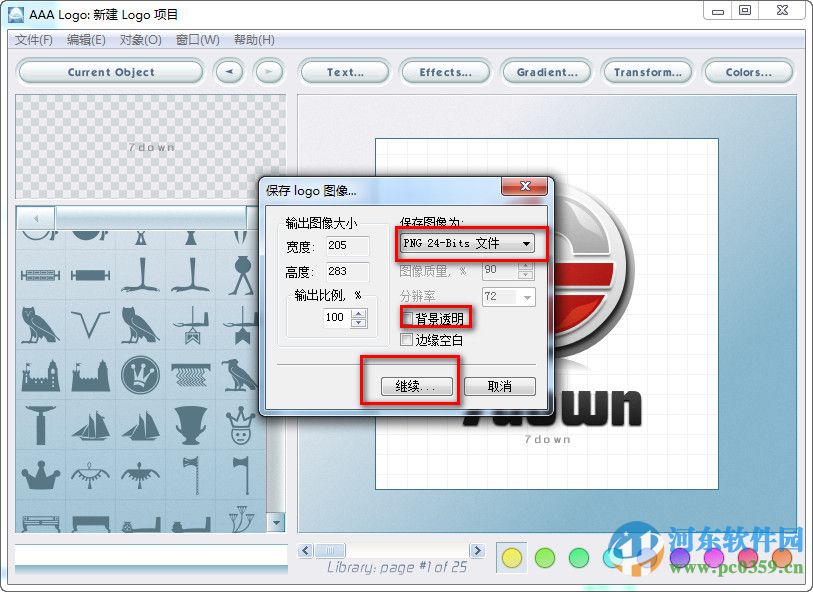This screenshot has width=813, height=592.
Task: Close the 保存 logo 图像 dialog
Action: pos(524,186)
